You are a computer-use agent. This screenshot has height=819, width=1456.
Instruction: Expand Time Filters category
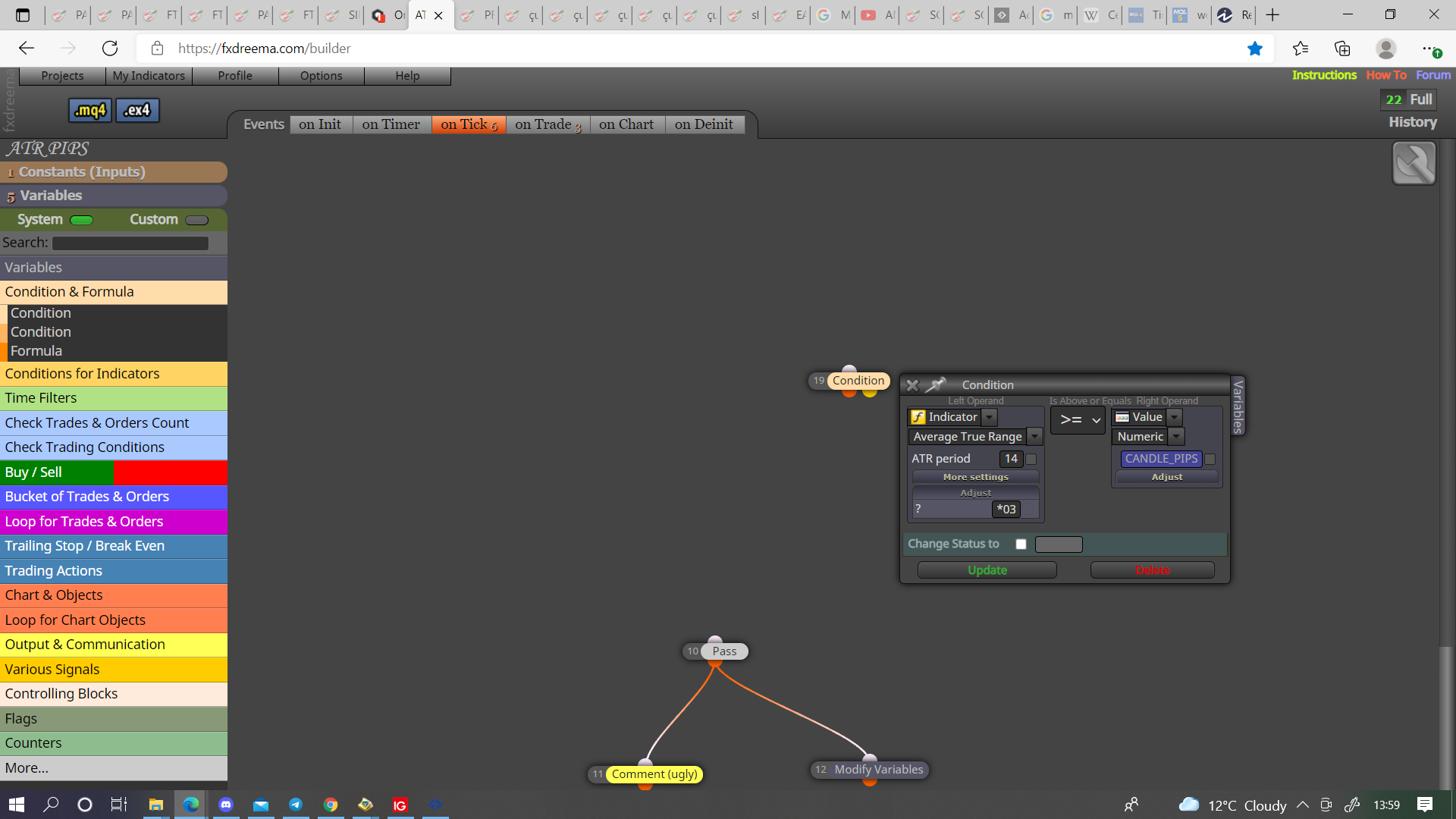pyautogui.click(x=114, y=398)
